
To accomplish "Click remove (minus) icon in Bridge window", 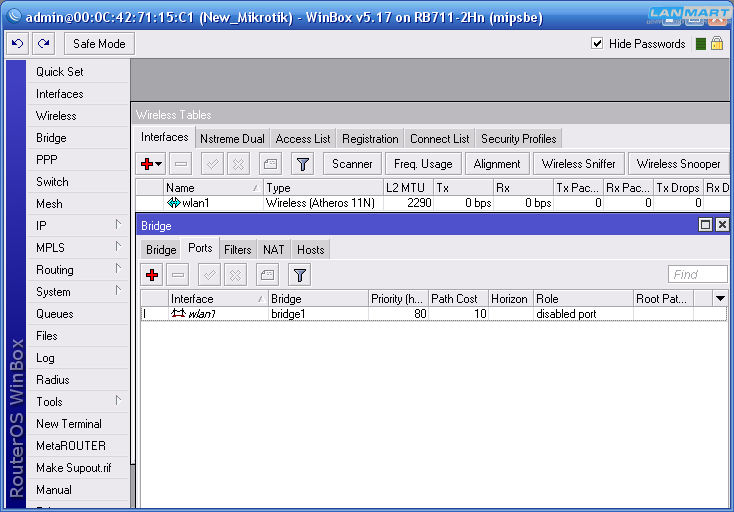I will [x=178, y=275].
